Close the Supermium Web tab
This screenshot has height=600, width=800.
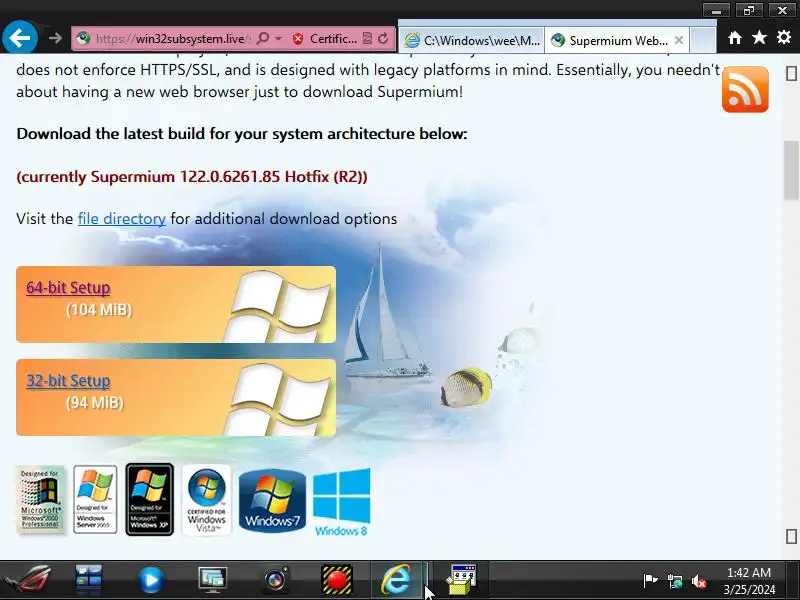679,40
